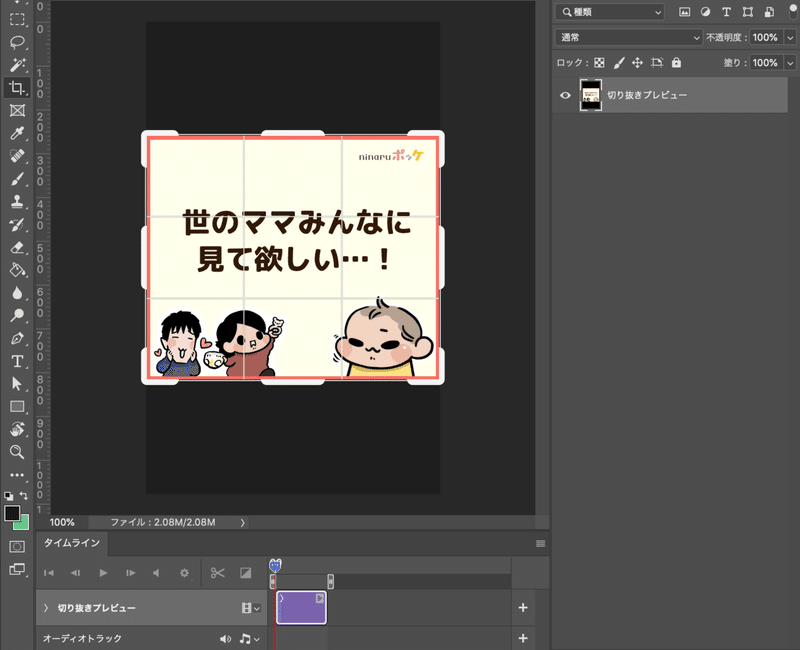
Task: Select the Spot Healing Brush tool
Action: (x=17, y=156)
